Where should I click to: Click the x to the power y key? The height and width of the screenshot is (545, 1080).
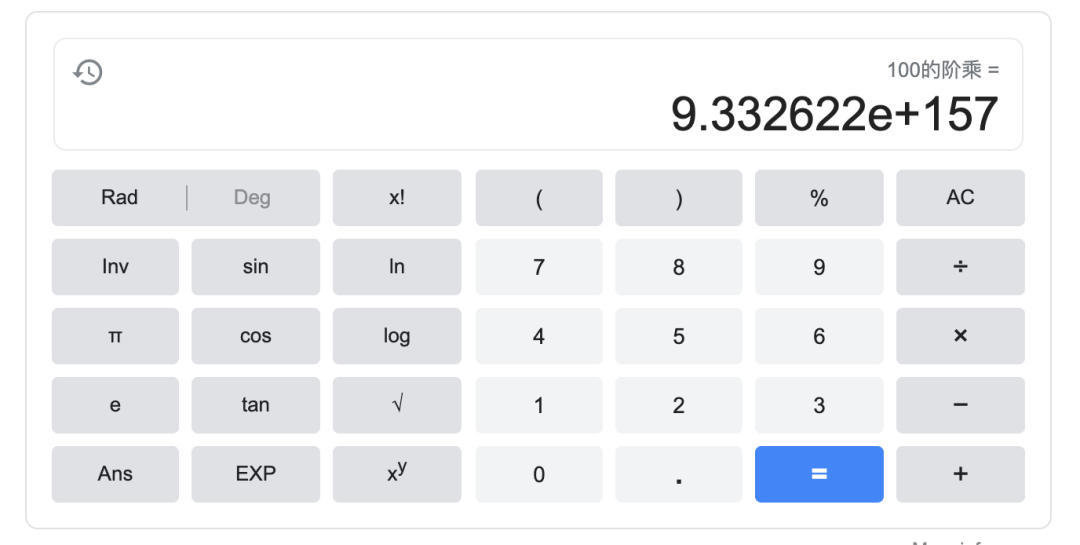(397, 474)
